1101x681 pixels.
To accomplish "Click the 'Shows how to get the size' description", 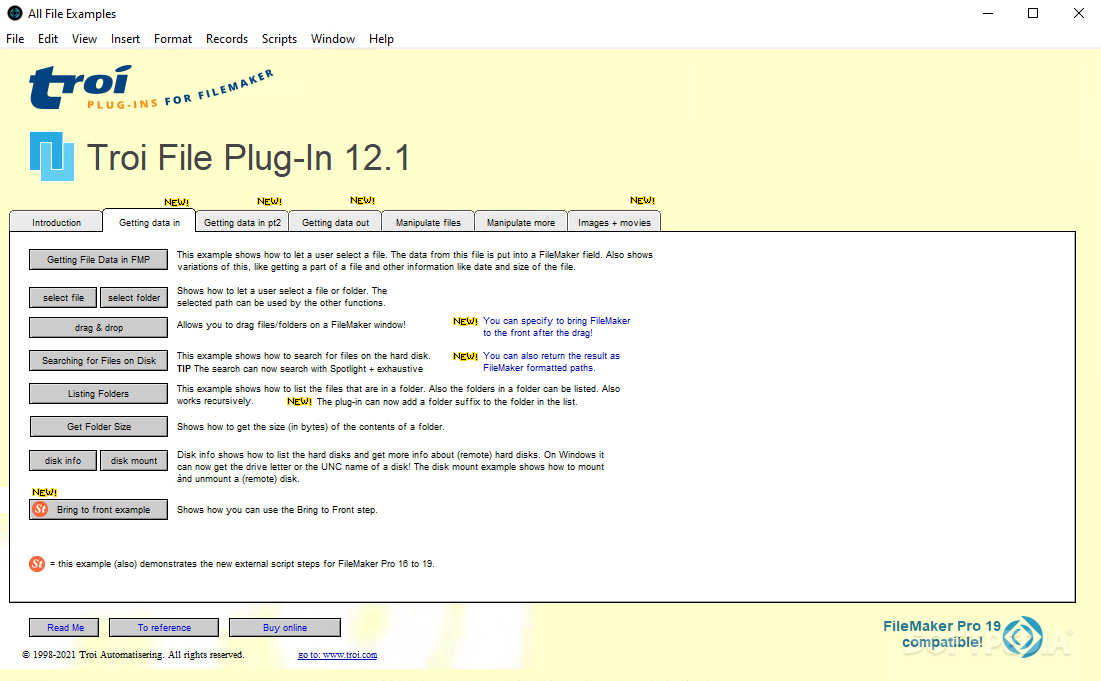I will click(310, 426).
